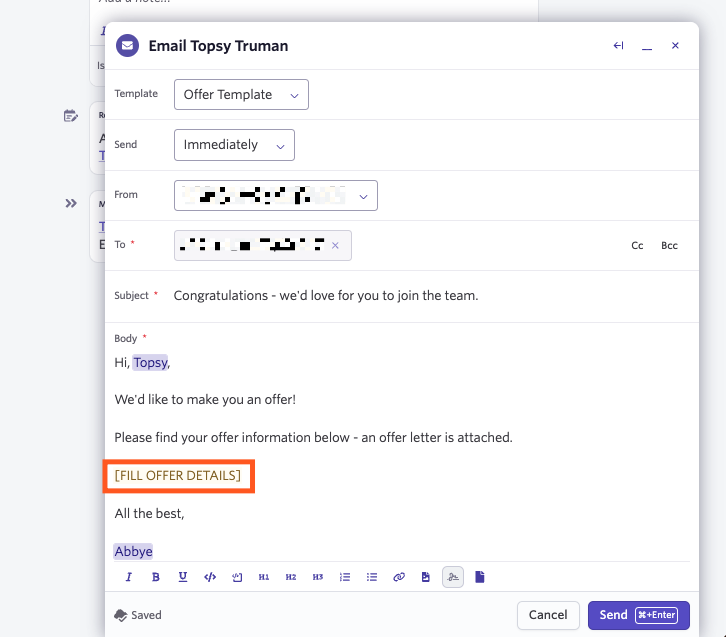Click the Saved draft status icon

point(121,615)
